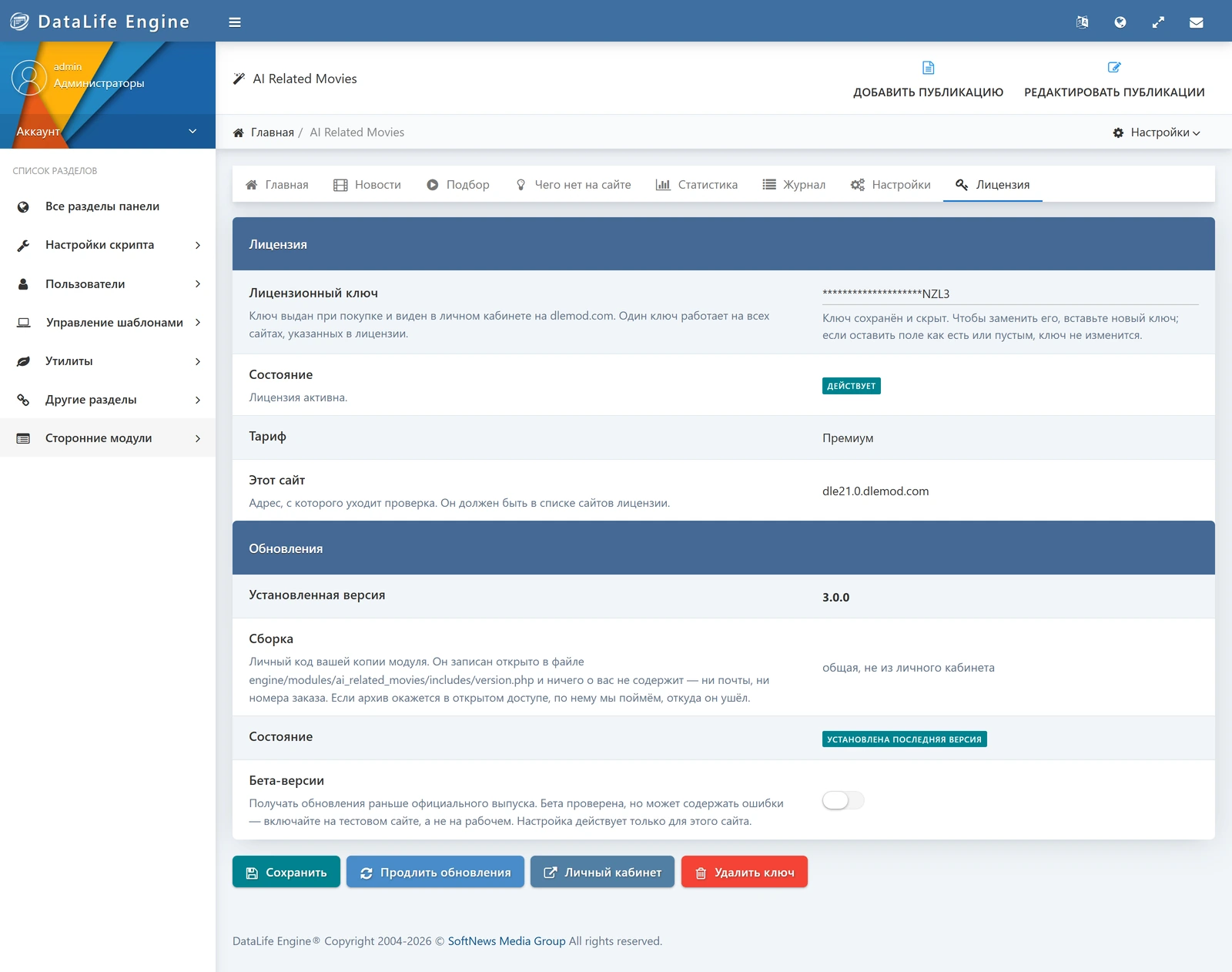Click the Сохранить button

coord(286,872)
